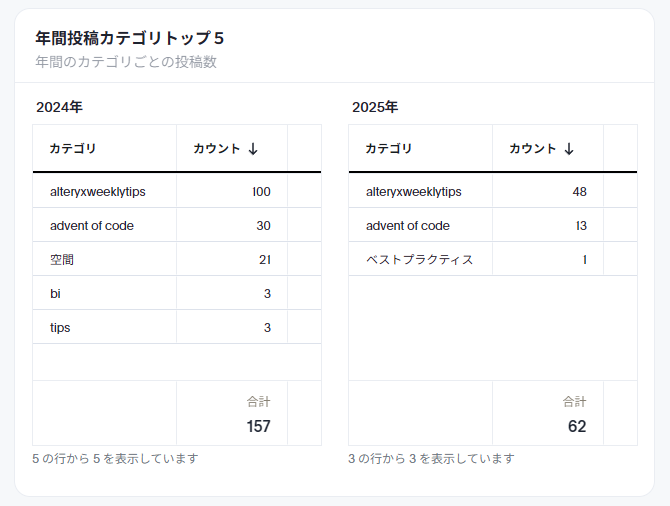Click the 2024 total value 157
This screenshot has height=506, width=670.
pos(258,426)
